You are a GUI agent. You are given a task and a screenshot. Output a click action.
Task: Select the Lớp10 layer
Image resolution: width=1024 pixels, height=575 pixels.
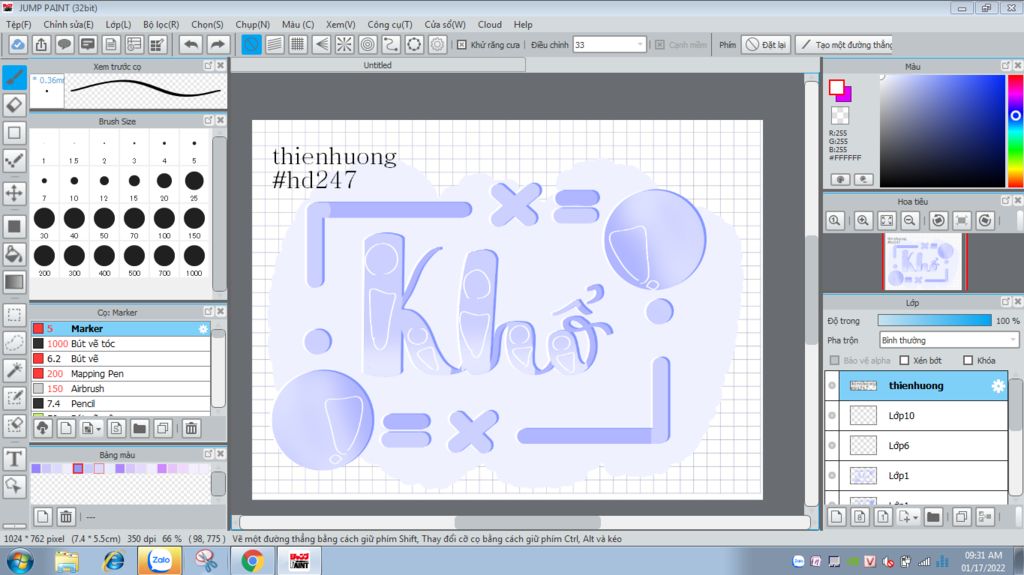[923, 416]
